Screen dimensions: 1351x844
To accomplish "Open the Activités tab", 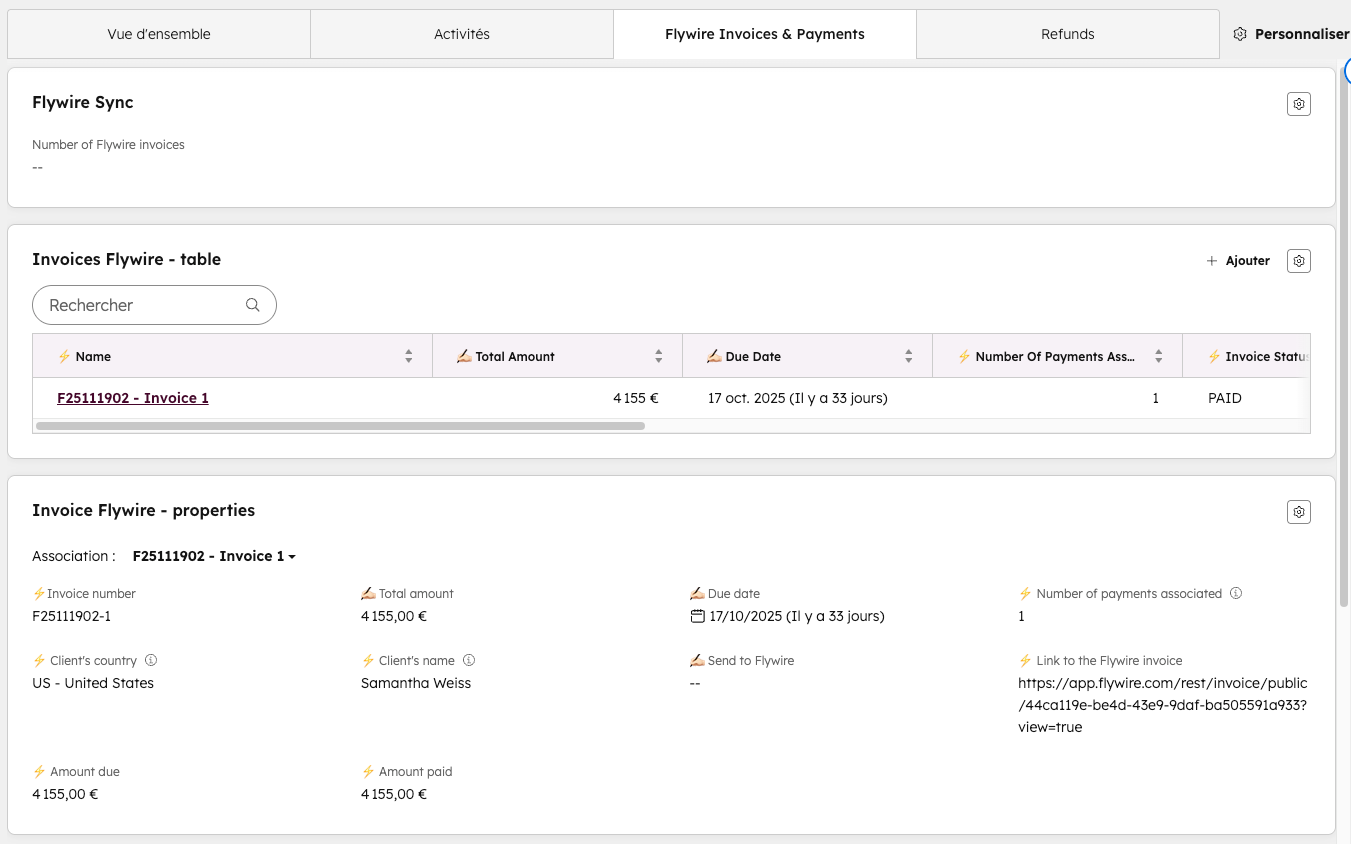I will click(x=462, y=34).
